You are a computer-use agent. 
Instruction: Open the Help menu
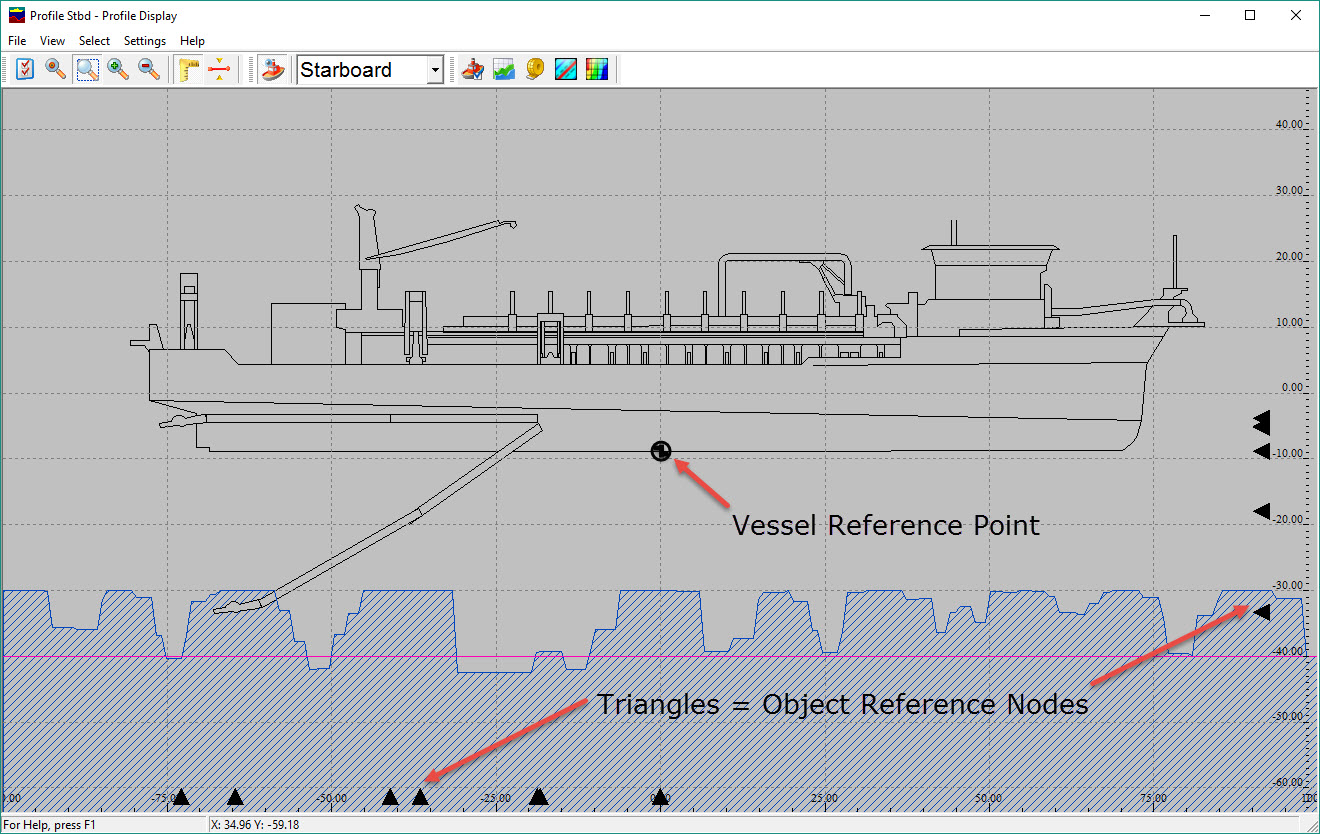point(192,41)
